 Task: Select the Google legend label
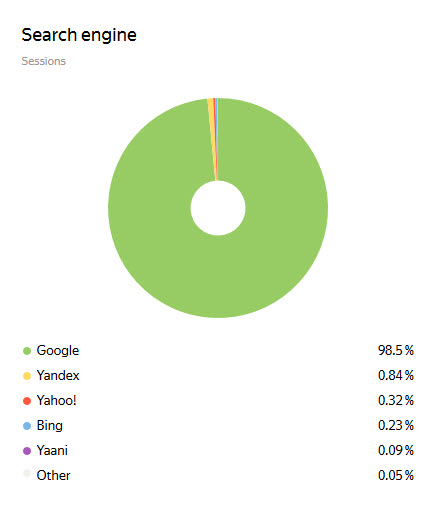pyautogui.click(x=58, y=351)
